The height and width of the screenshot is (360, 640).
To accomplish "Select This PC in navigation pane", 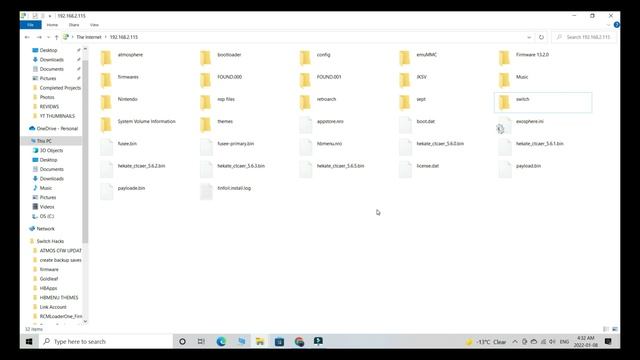I will (x=44, y=141).
